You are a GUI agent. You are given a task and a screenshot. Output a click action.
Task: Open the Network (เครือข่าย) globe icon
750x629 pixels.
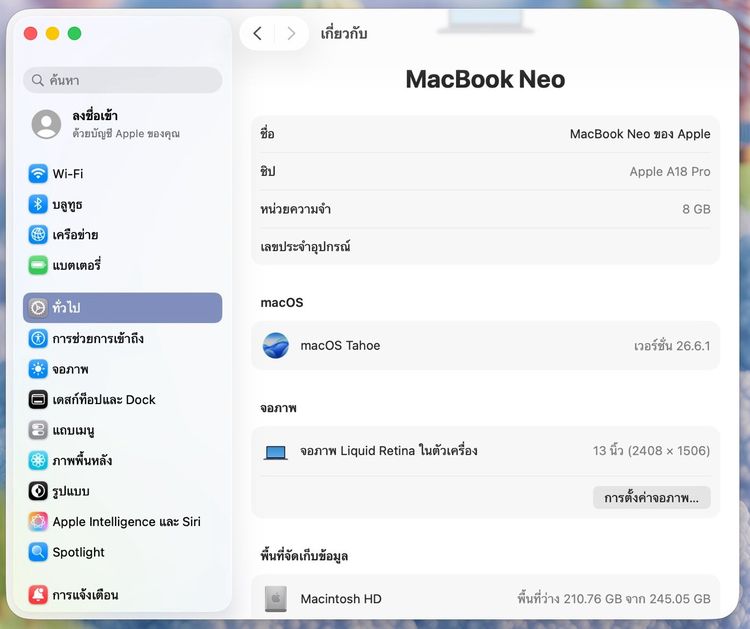coord(38,235)
